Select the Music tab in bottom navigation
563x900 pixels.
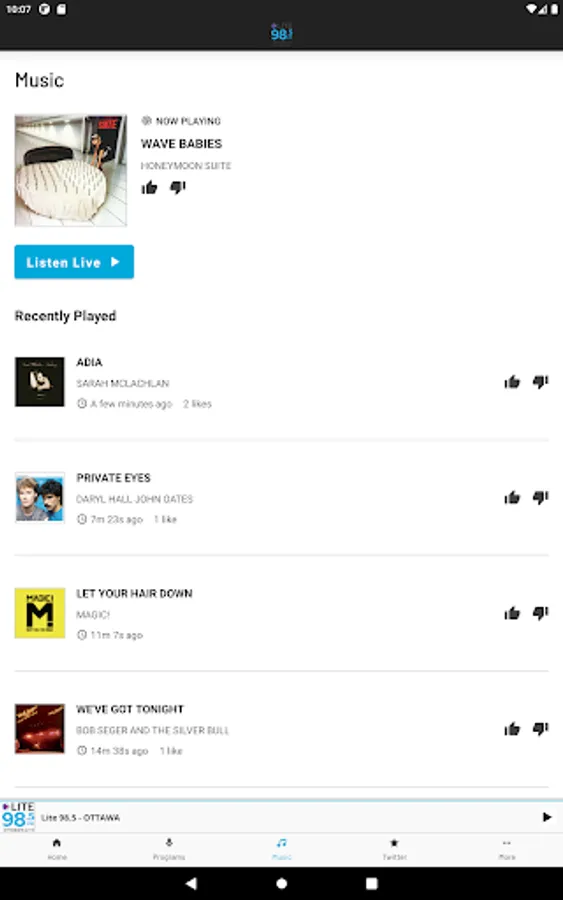point(281,849)
